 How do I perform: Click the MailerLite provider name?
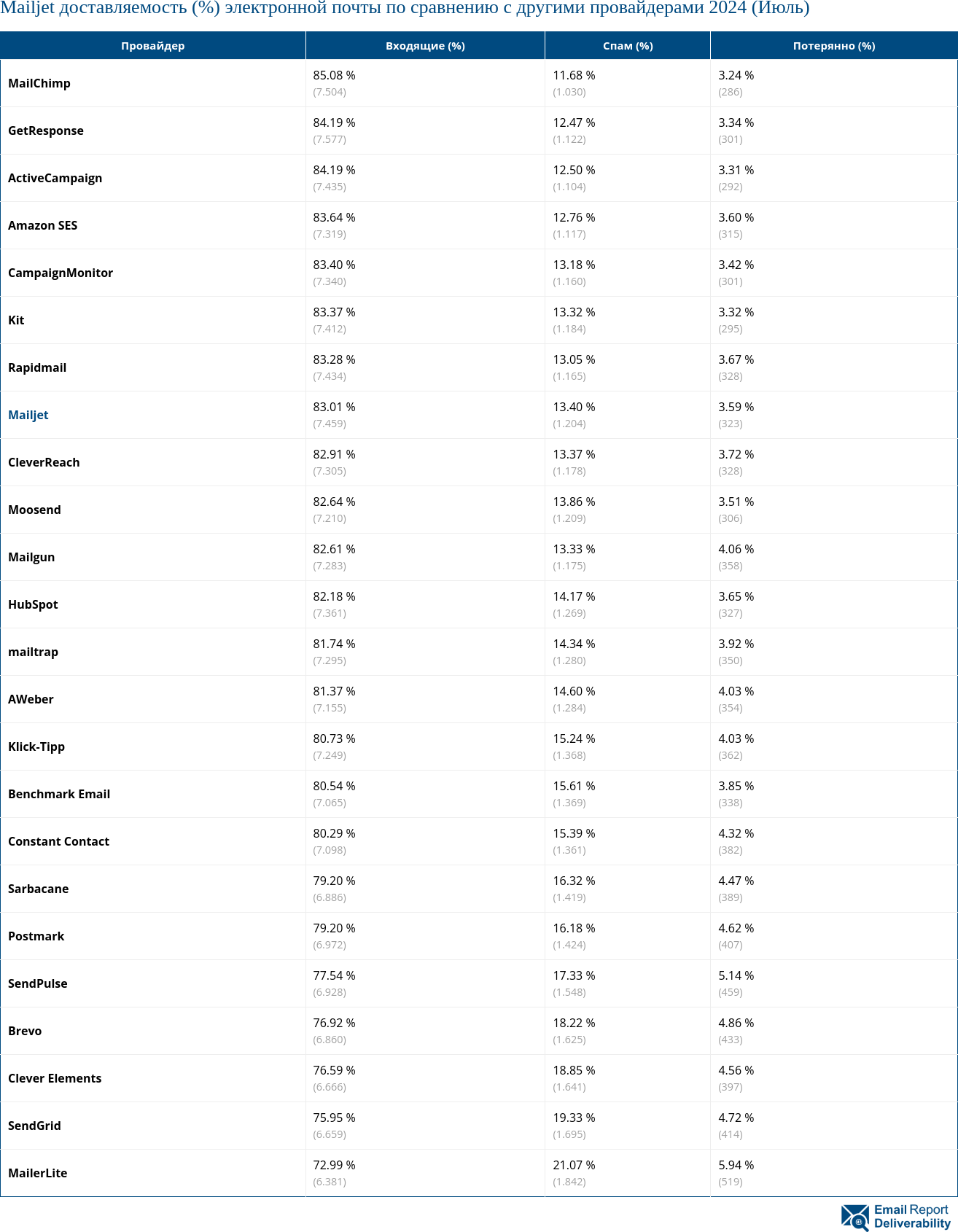point(37,1173)
